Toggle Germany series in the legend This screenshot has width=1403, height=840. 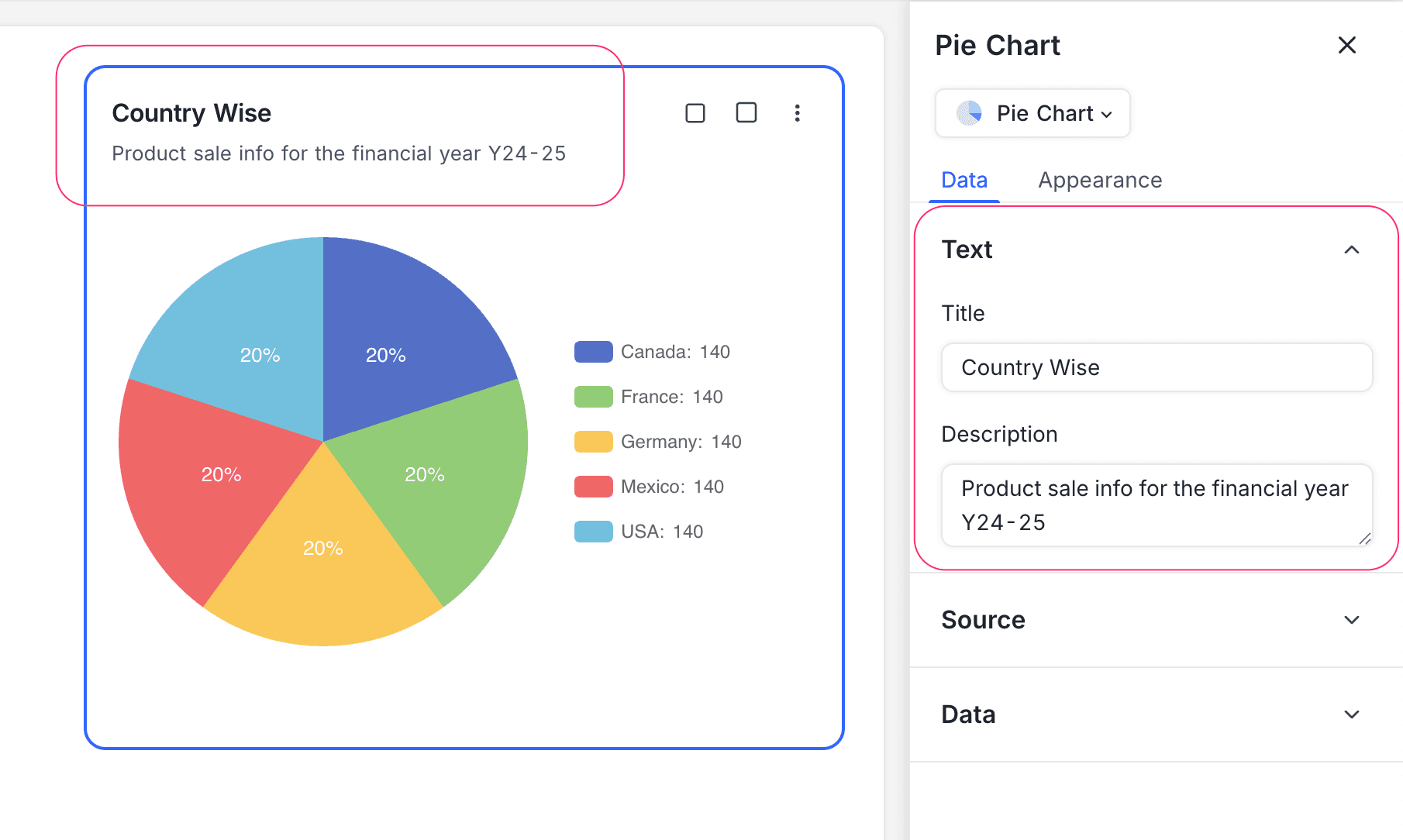coord(659,442)
